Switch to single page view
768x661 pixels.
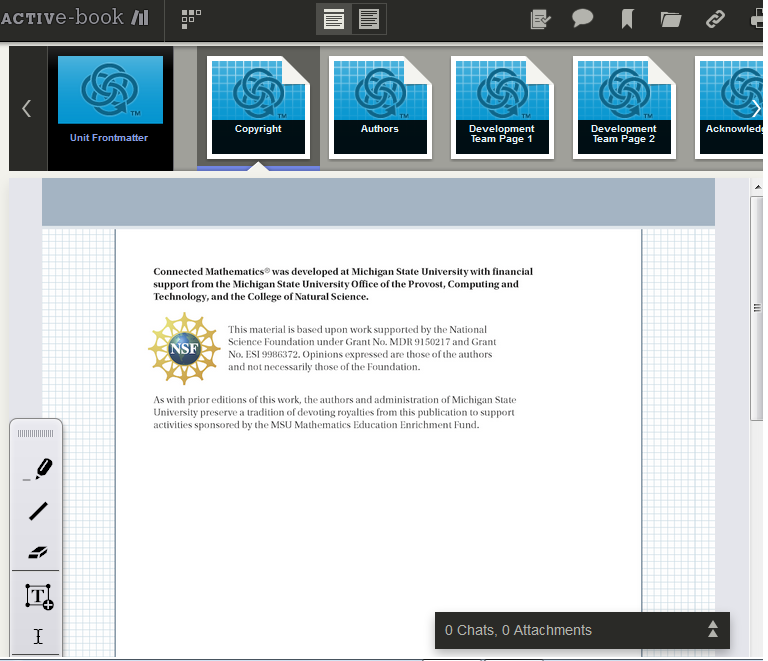pyautogui.click(x=334, y=20)
